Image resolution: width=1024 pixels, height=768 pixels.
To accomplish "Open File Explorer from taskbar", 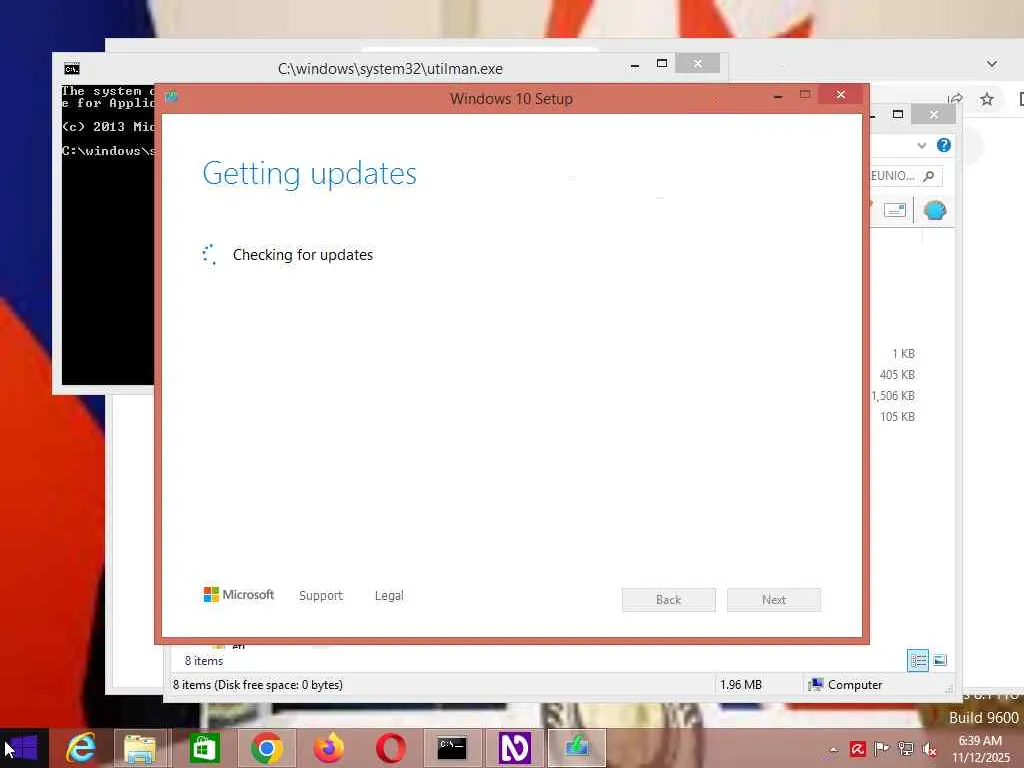I will 140,748.
